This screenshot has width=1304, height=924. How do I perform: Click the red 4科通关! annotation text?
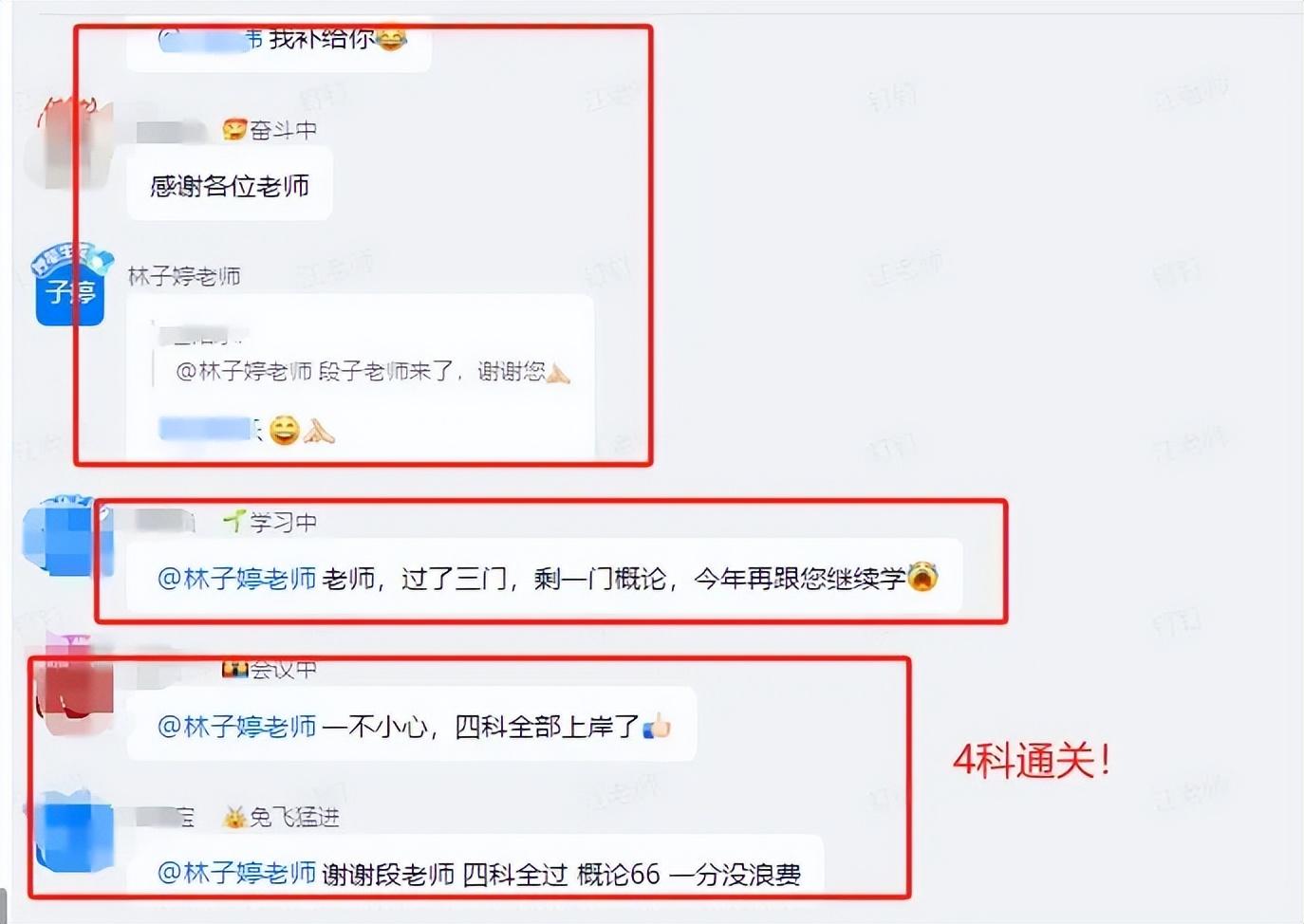tap(1032, 761)
